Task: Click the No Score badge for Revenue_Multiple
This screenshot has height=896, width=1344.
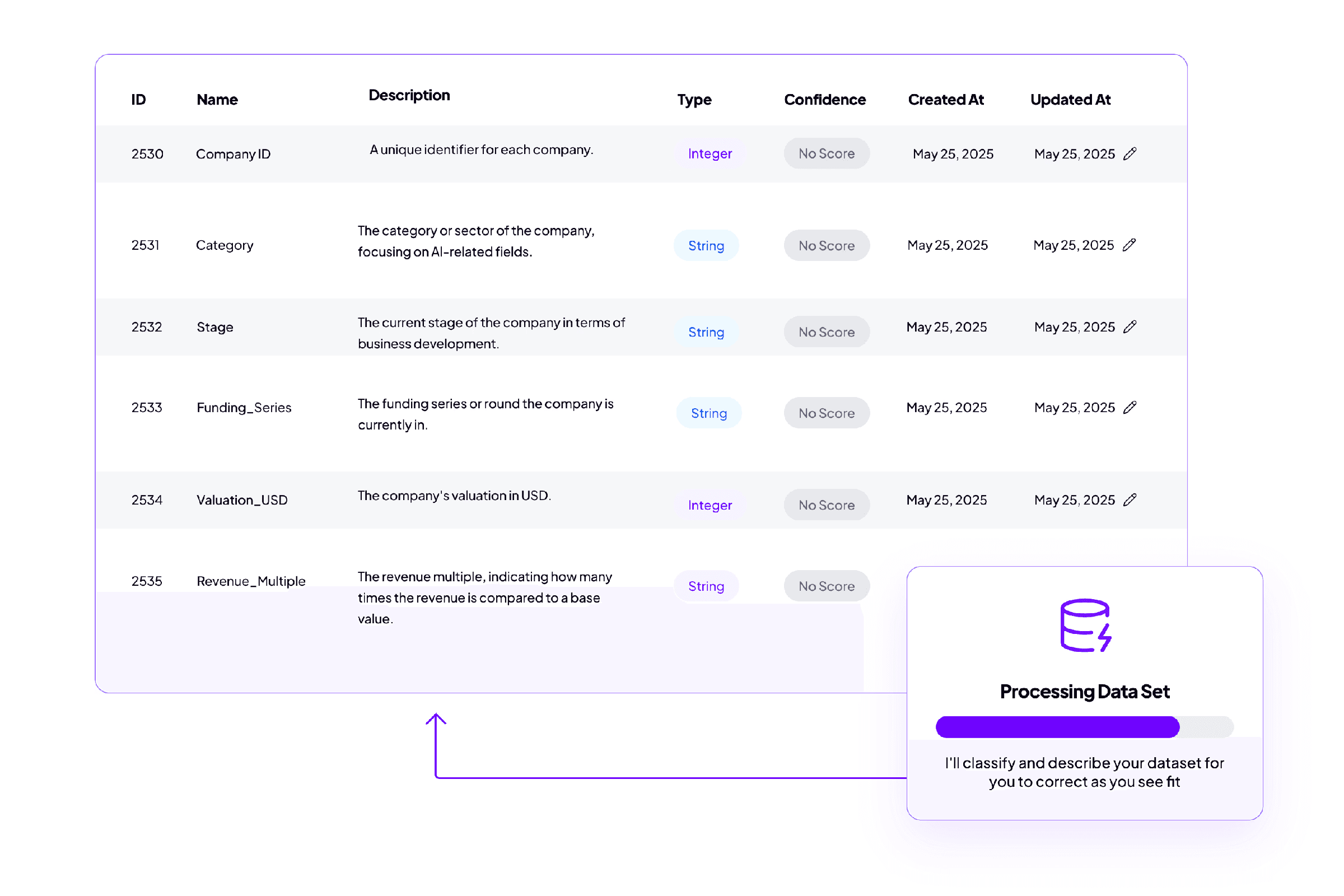Action: pos(827,586)
